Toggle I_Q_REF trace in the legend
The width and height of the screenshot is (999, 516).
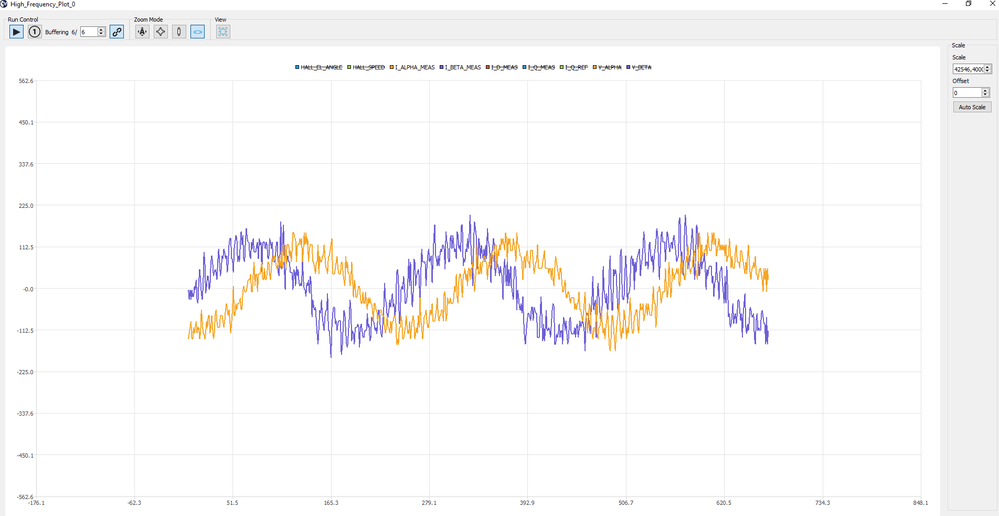click(x=574, y=67)
